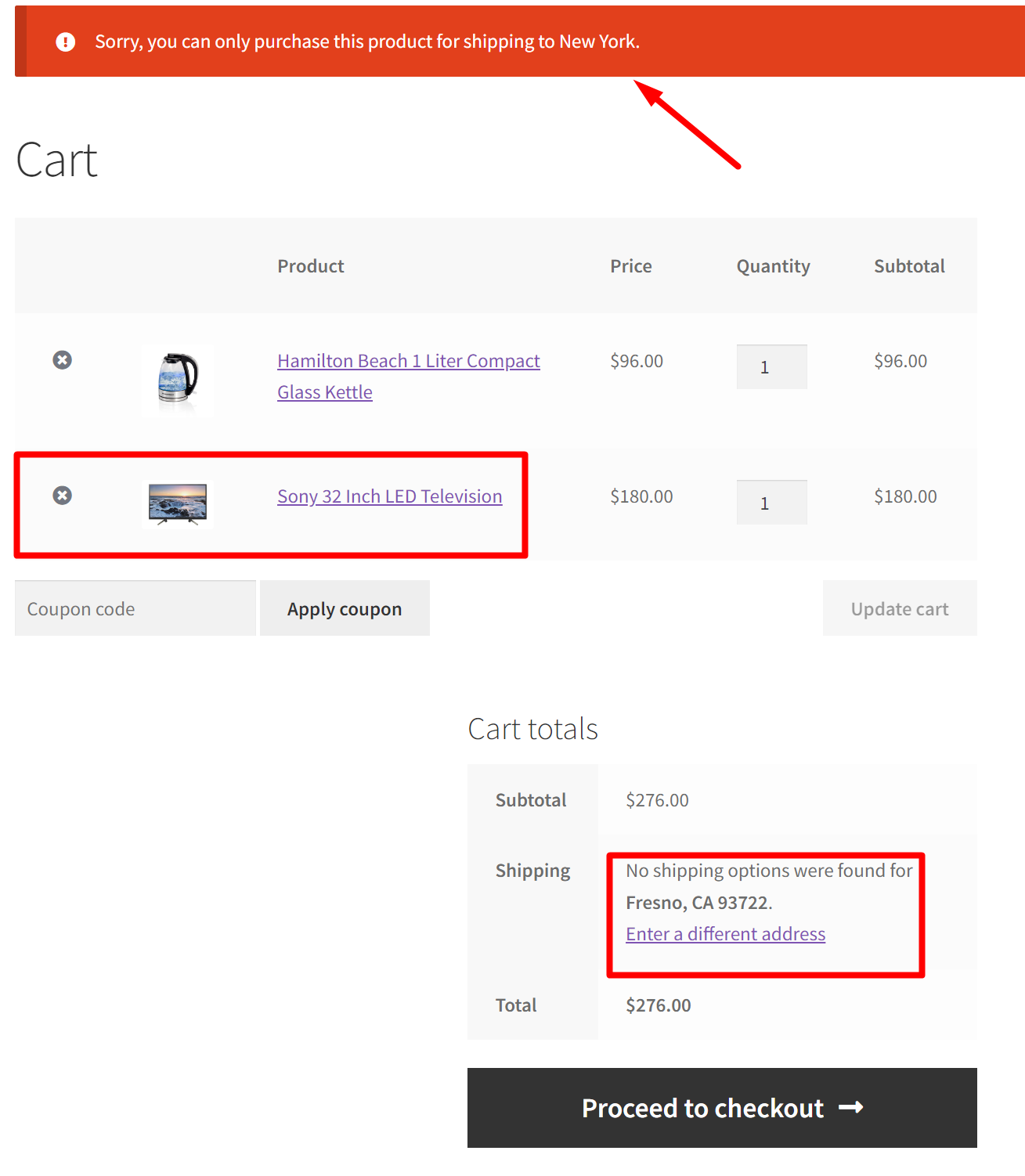Remove the Sony 32 Inch LED Television
The image size is (1025, 1176).
62,495
